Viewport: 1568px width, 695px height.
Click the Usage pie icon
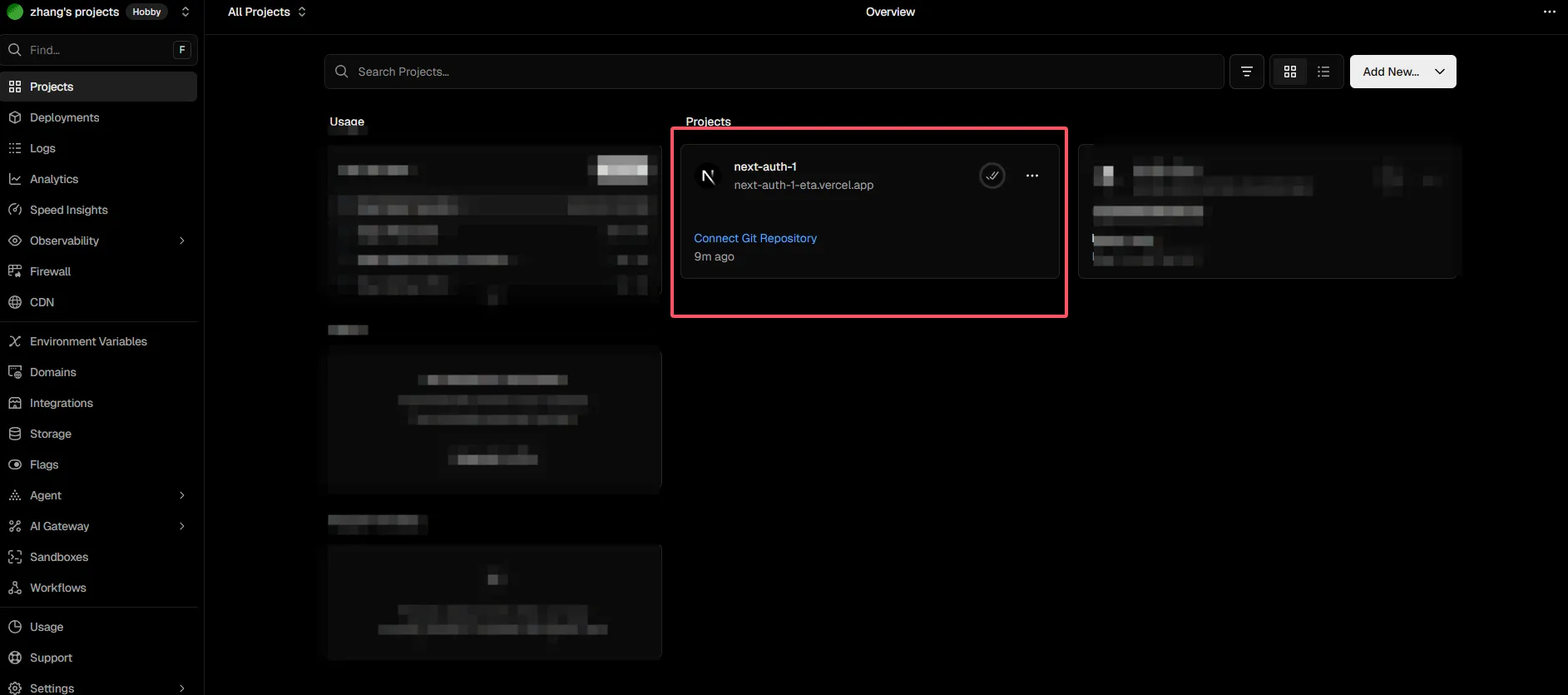[x=15, y=627]
